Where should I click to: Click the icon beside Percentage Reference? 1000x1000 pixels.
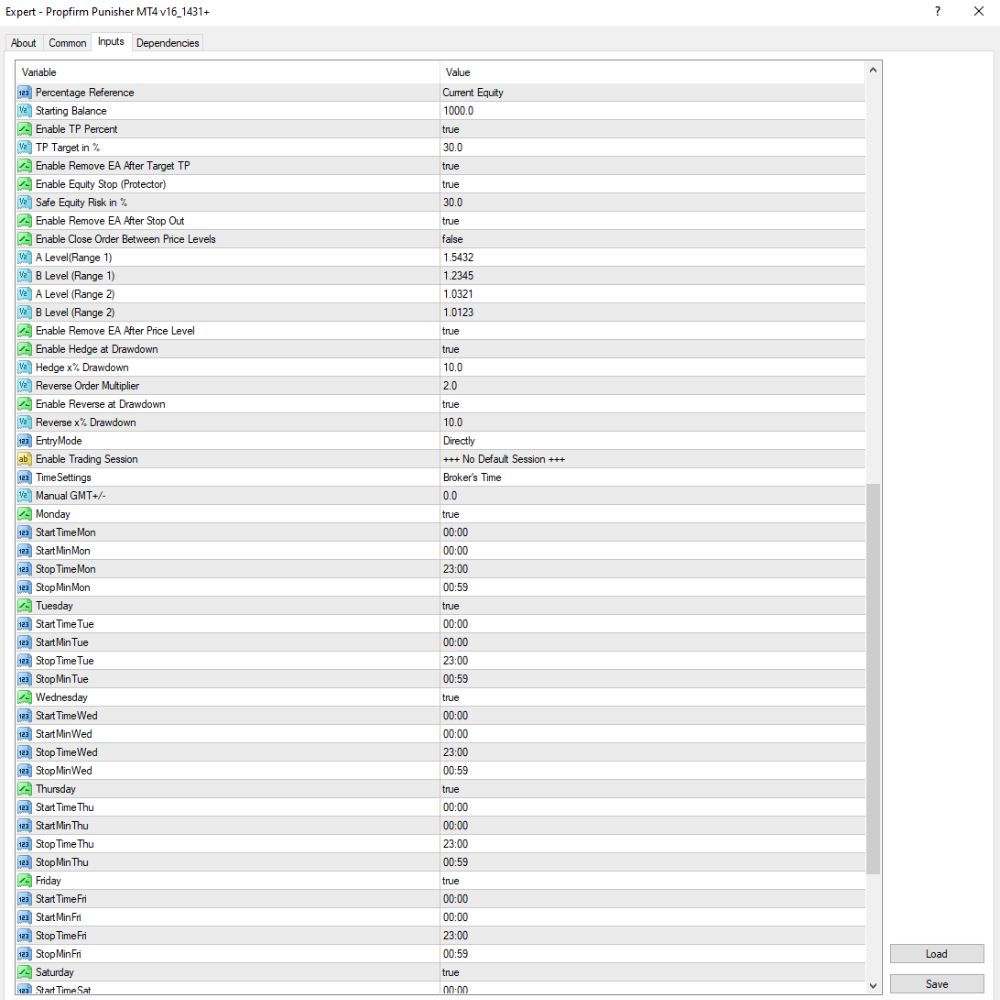[24, 92]
